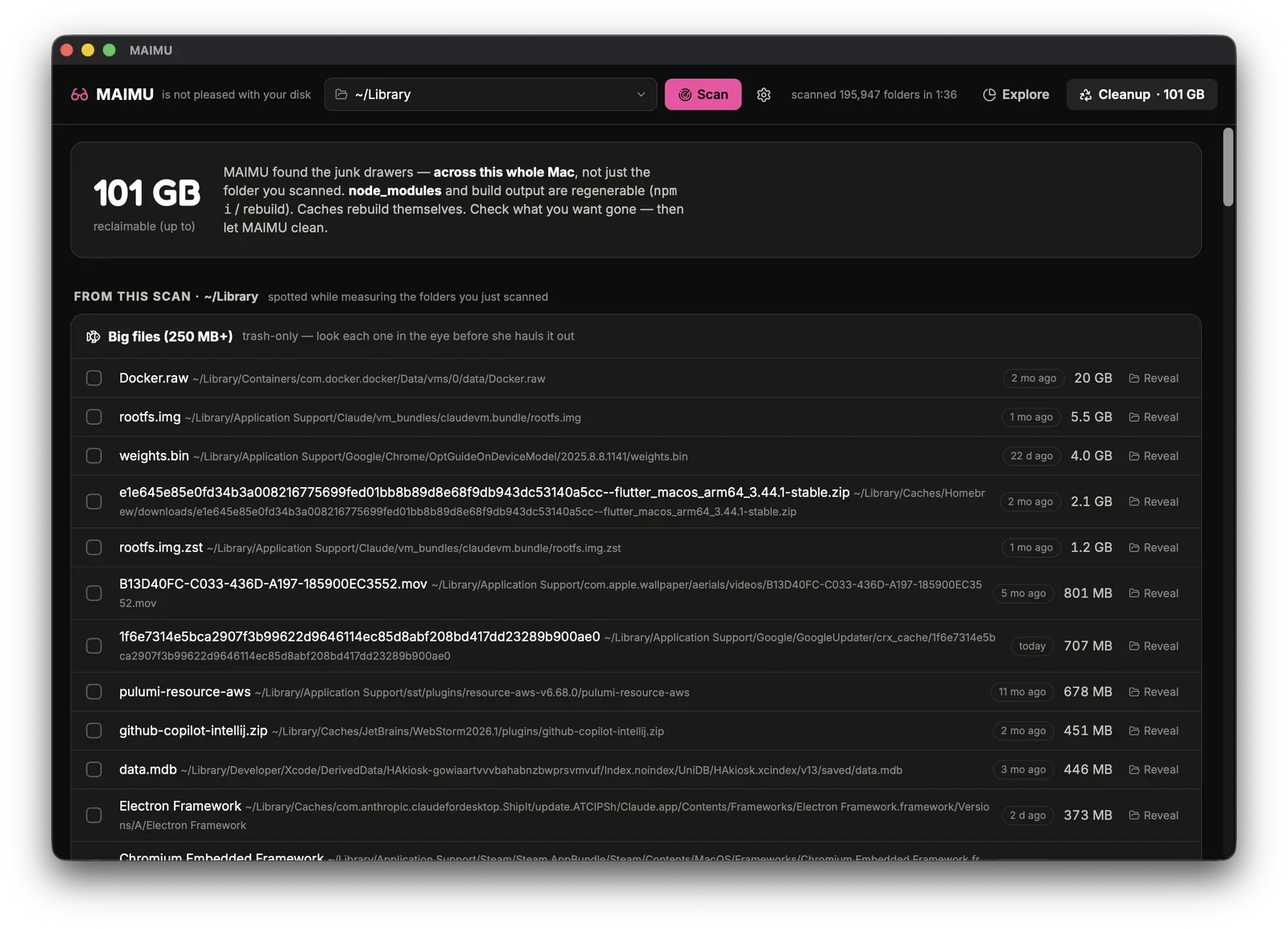Reveal weights.bin in Finder
Viewport: 1288px width, 929px height.
tap(1154, 456)
